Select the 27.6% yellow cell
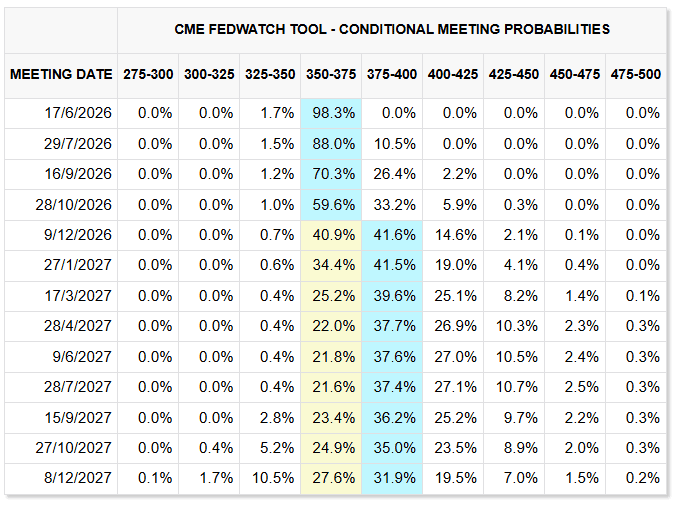Screen dimensions: 674x506 [331, 478]
